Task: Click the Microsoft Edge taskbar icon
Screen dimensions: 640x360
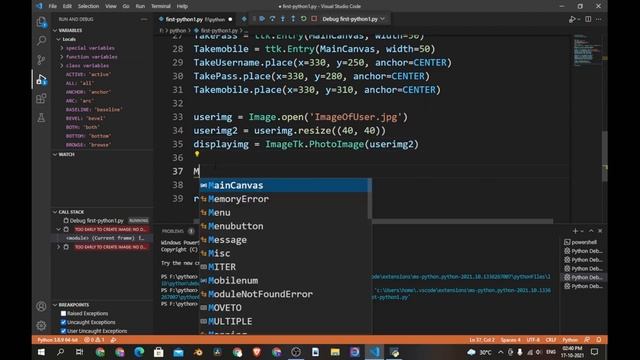Action: [x=139, y=352]
